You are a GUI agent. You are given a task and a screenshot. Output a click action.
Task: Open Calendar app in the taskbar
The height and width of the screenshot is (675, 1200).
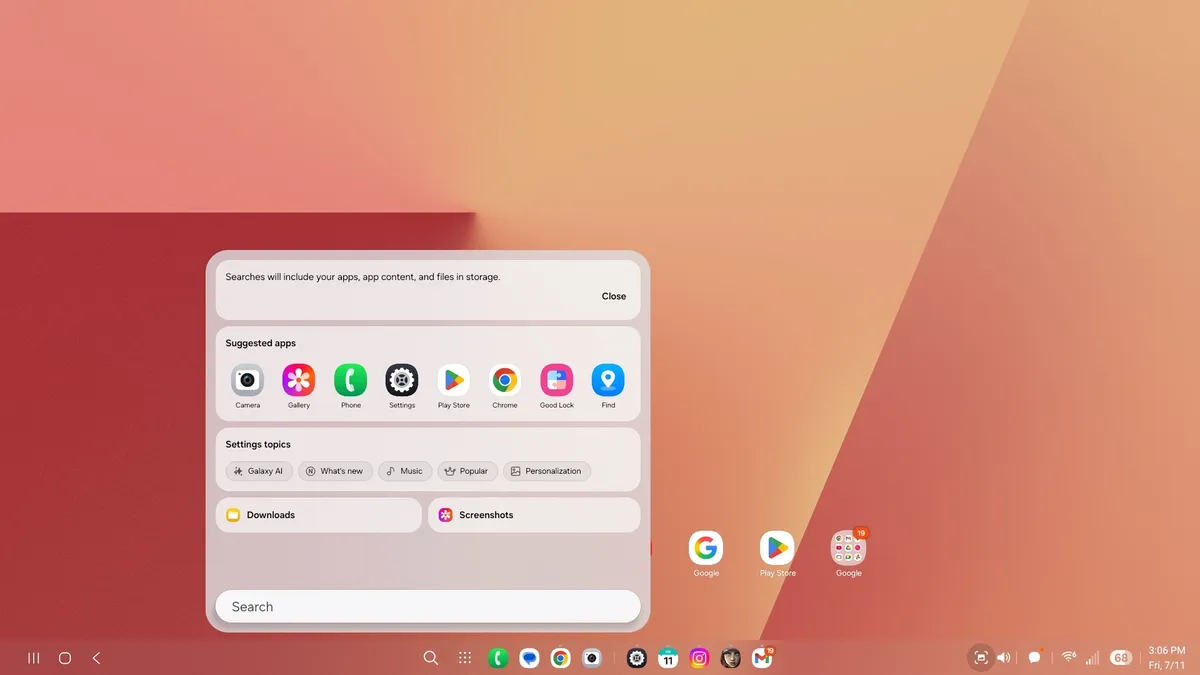coord(668,658)
